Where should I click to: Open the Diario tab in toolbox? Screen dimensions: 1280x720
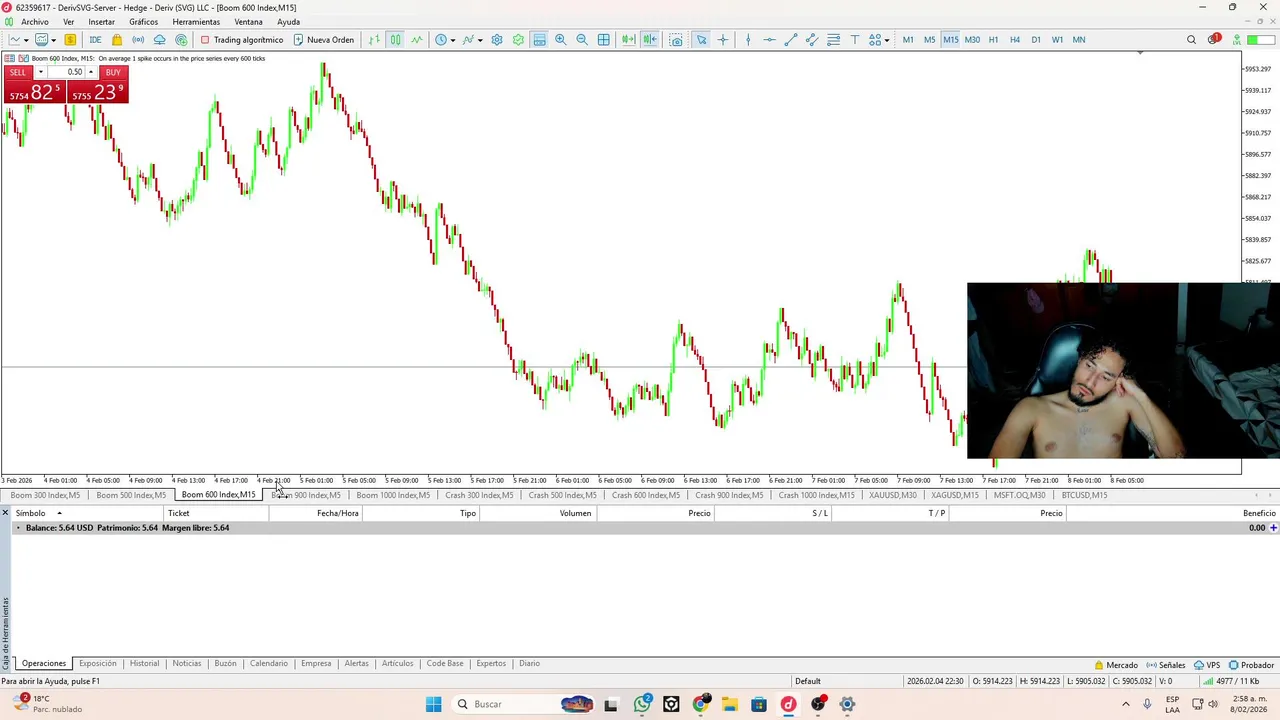[x=530, y=664]
